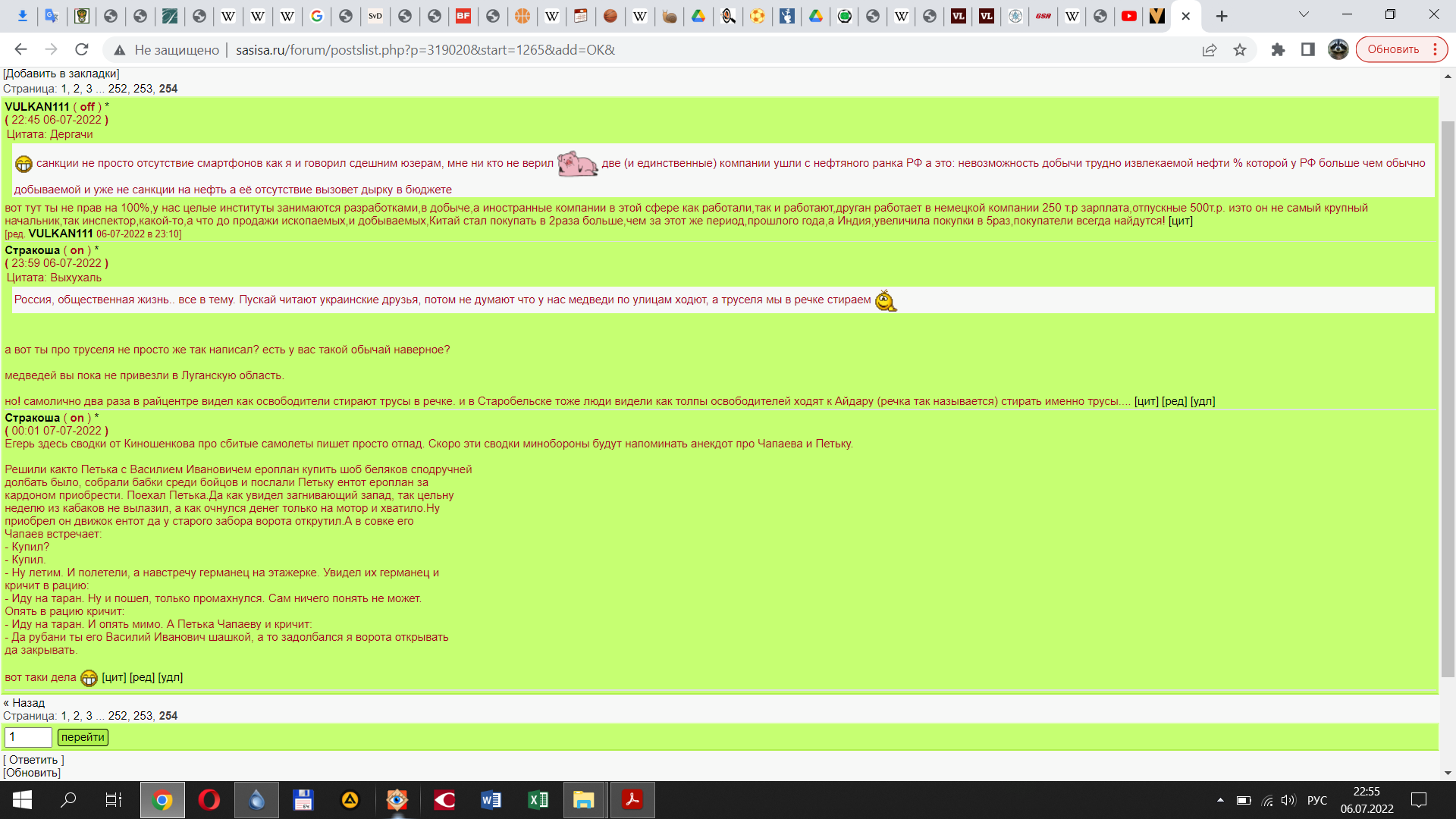This screenshot has height=819, width=1456.
Task: Open the Chrome extensions puzzle icon
Action: [x=1278, y=49]
